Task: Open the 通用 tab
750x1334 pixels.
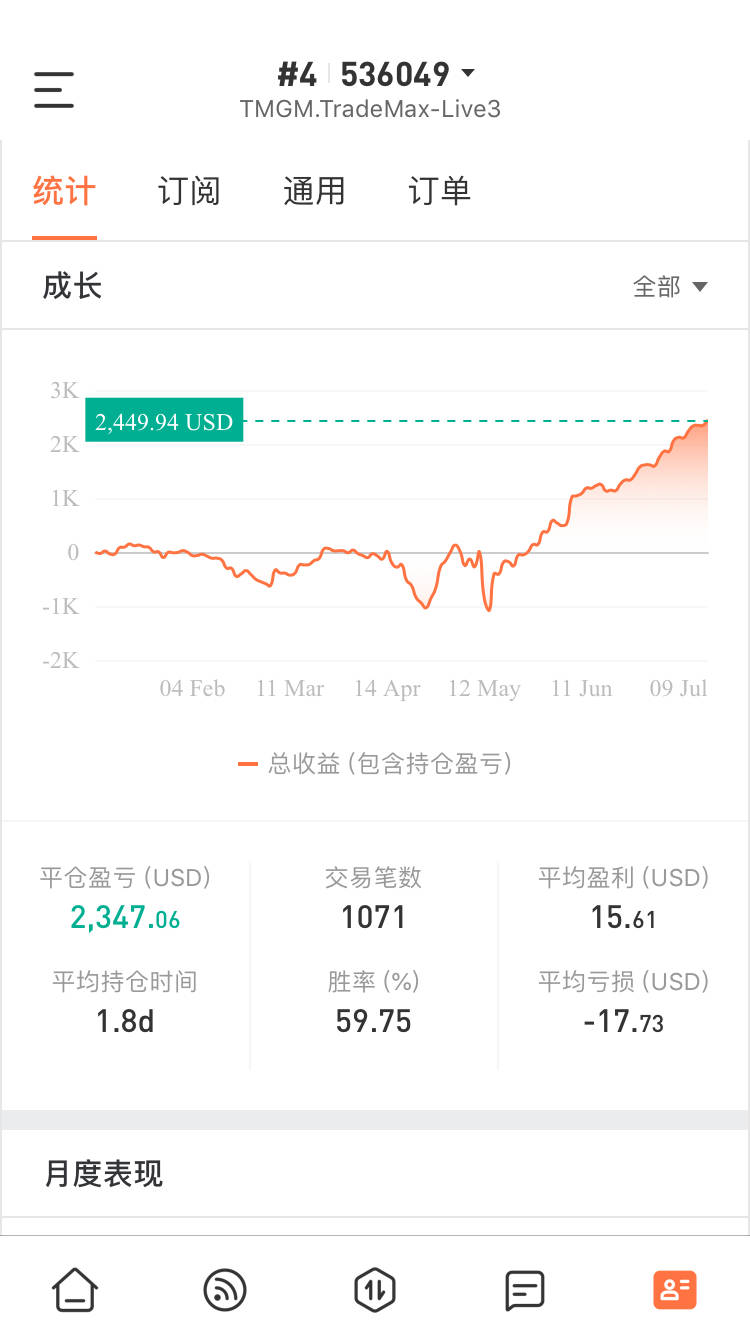Action: click(314, 191)
